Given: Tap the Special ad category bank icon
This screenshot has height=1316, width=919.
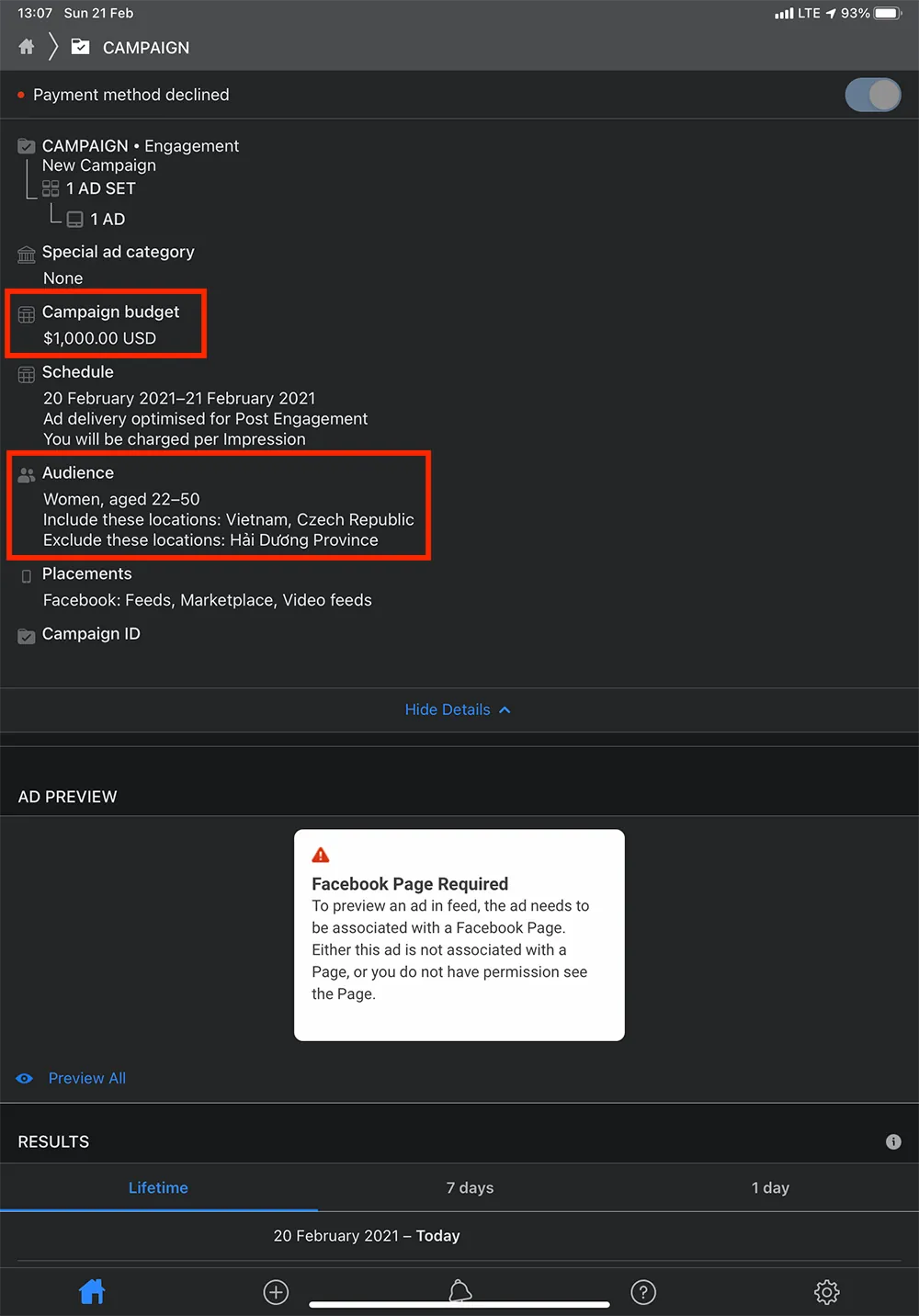Looking at the screenshot, I should (x=27, y=254).
